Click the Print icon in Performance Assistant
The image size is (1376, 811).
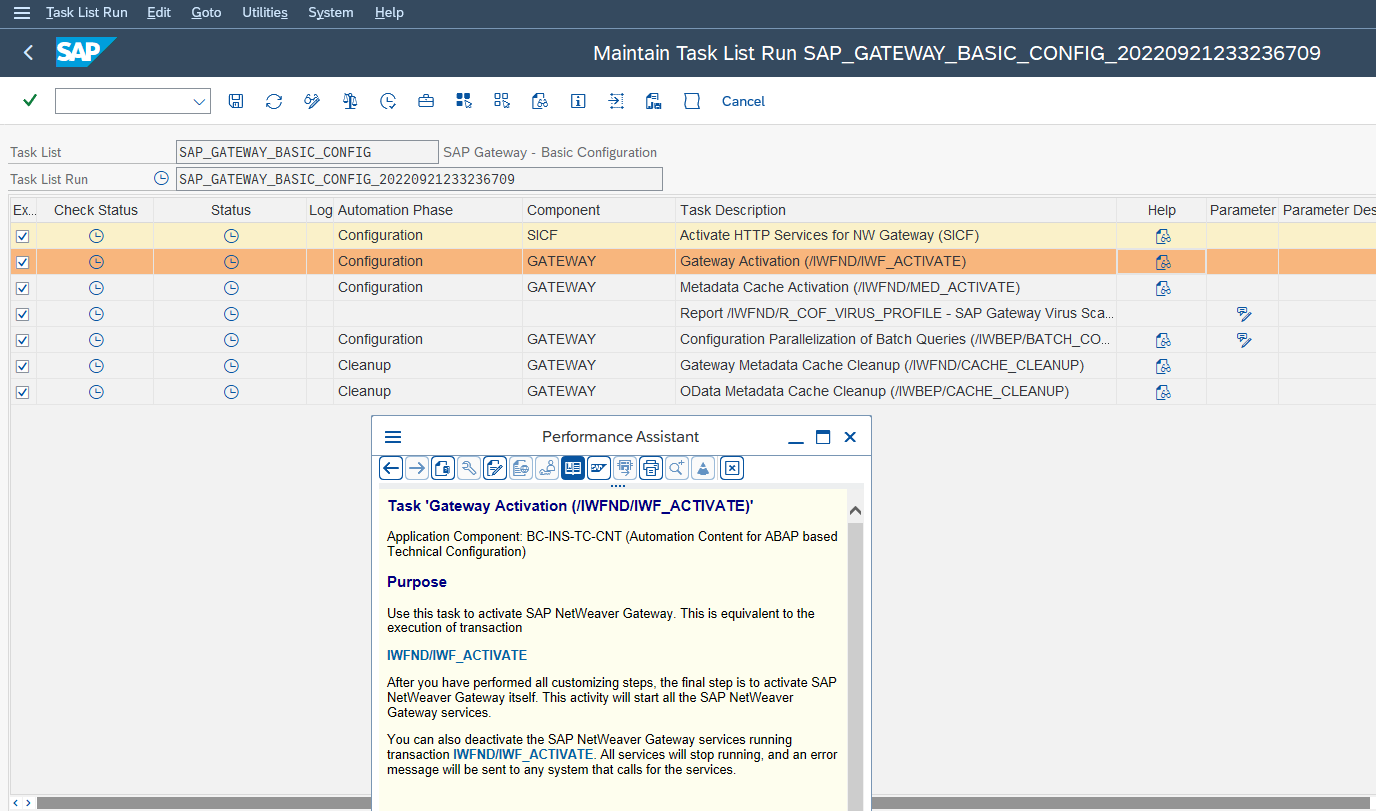(651, 468)
